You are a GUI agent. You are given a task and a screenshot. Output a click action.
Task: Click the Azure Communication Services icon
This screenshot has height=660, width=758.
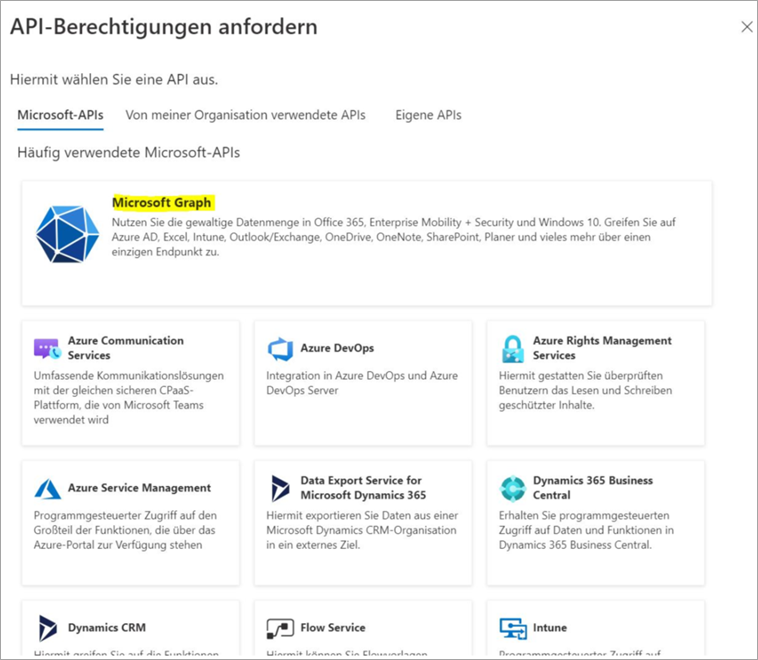click(x=47, y=349)
